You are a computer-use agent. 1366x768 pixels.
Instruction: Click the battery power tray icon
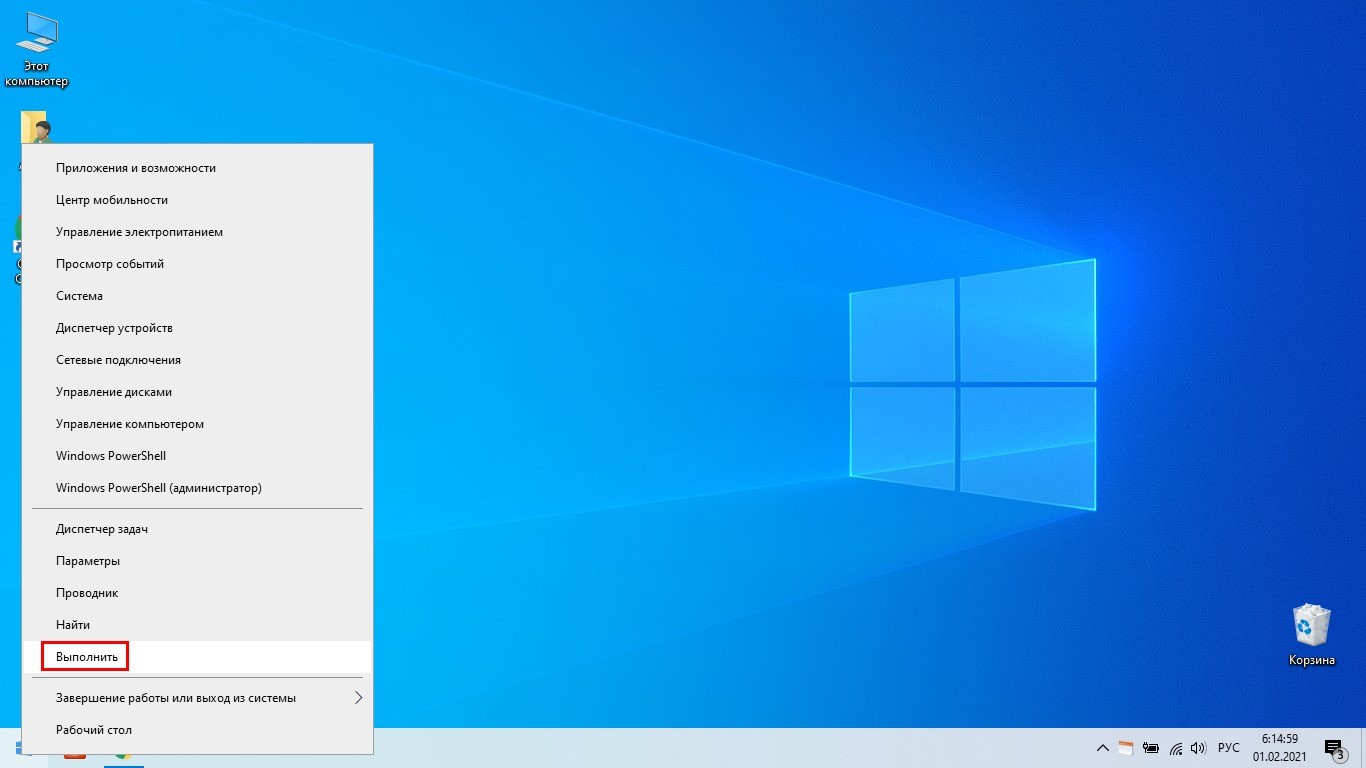pos(1151,748)
